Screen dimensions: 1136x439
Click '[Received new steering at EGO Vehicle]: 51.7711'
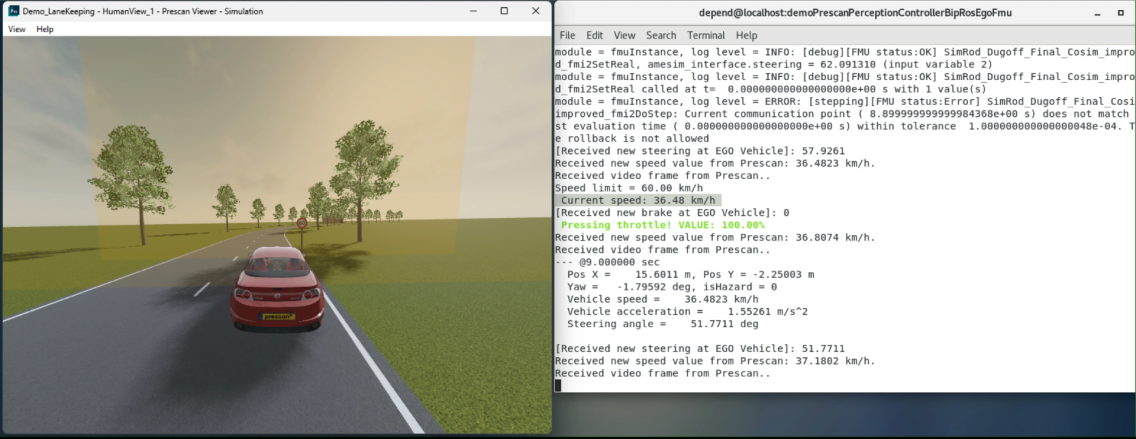[x=700, y=348]
